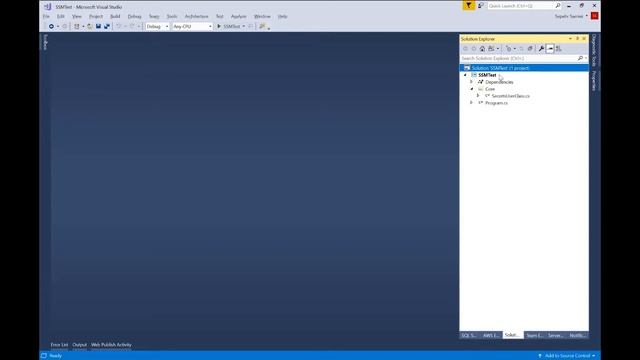This screenshot has width=640, height=360.
Task: Open the Build menu
Action: 115,16
